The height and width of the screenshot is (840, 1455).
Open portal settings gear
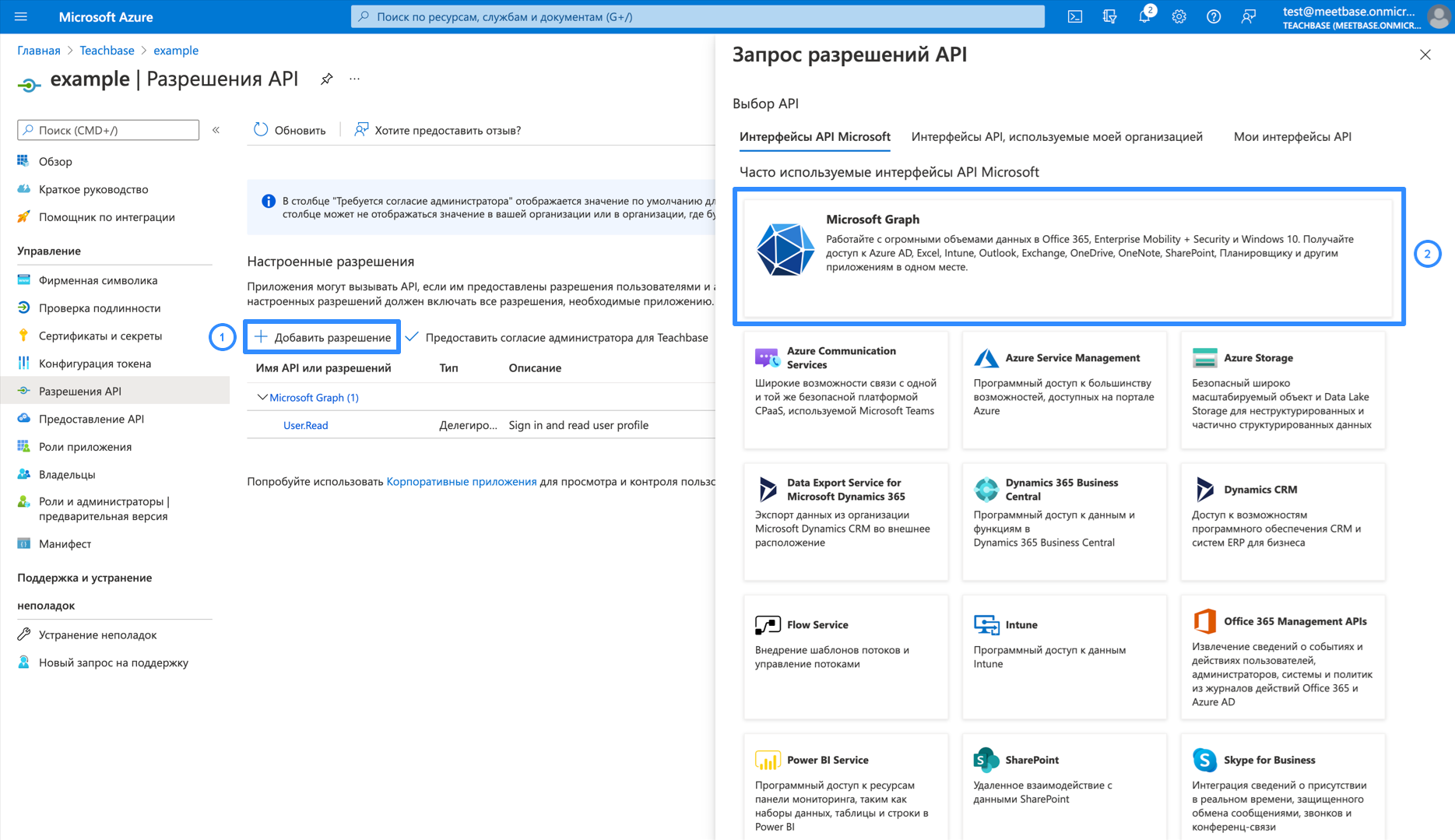[1179, 16]
